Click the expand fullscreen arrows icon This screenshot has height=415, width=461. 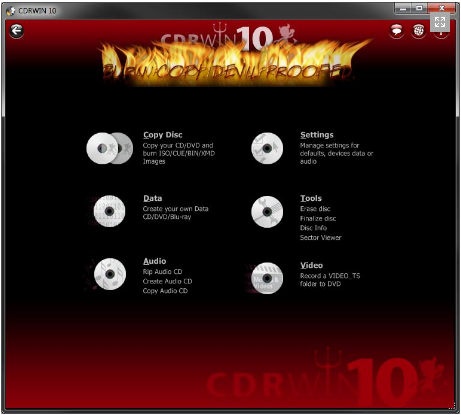[x=440, y=22]
